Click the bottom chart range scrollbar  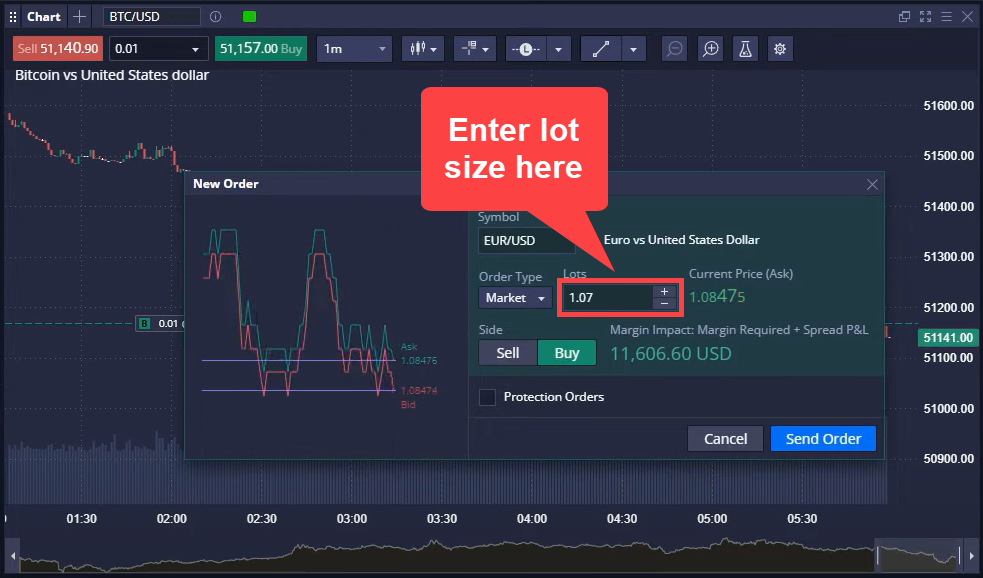point(490,555)
